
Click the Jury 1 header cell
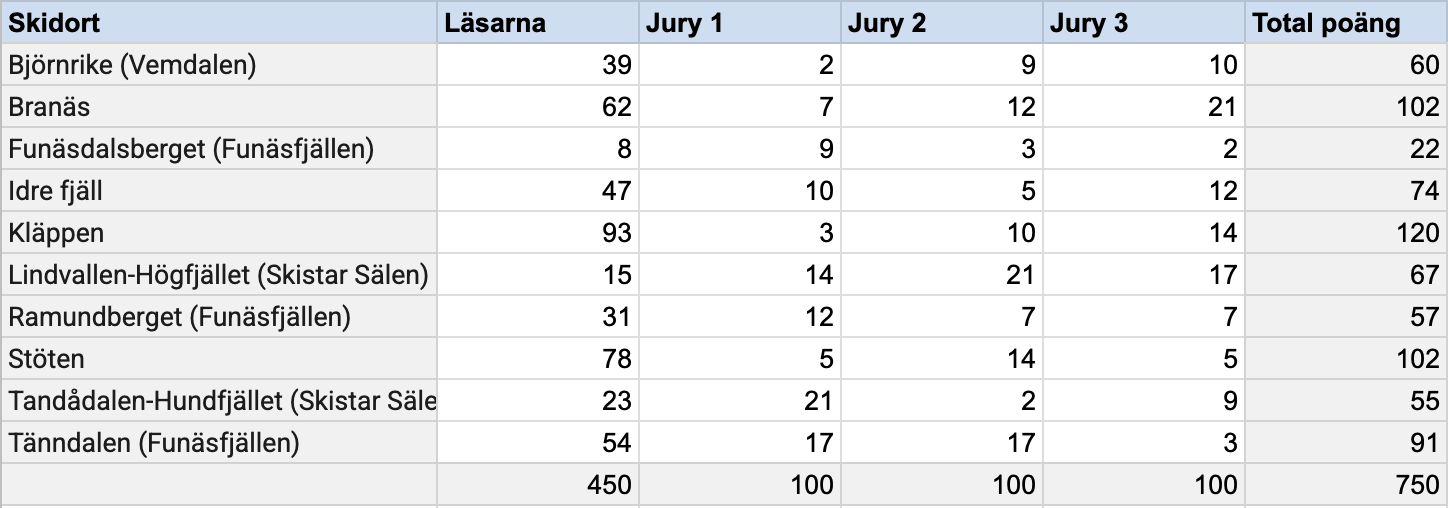(740, 23)
